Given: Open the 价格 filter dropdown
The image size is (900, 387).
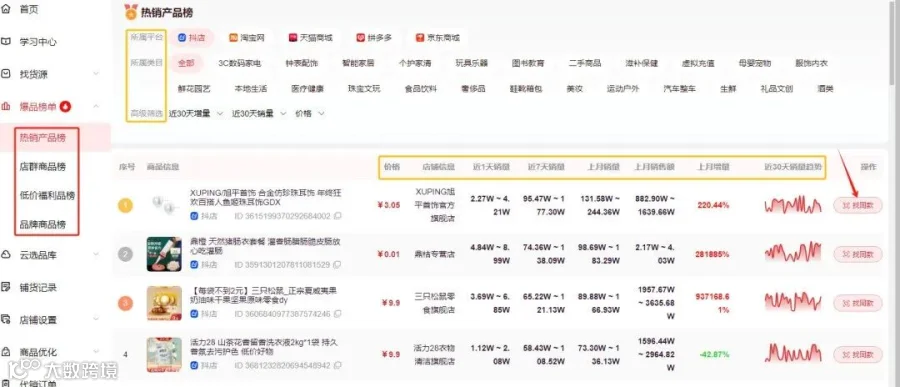Looking at the screenshot, I should pos(310,114).
